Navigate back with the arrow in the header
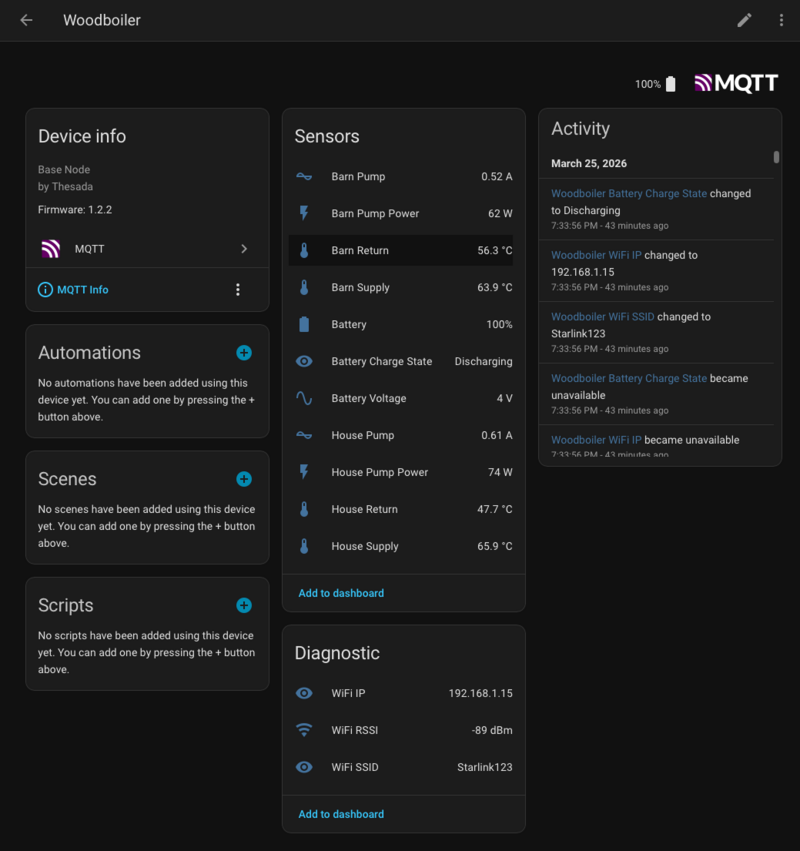This screenshot has height=851, width=800. 26,20
